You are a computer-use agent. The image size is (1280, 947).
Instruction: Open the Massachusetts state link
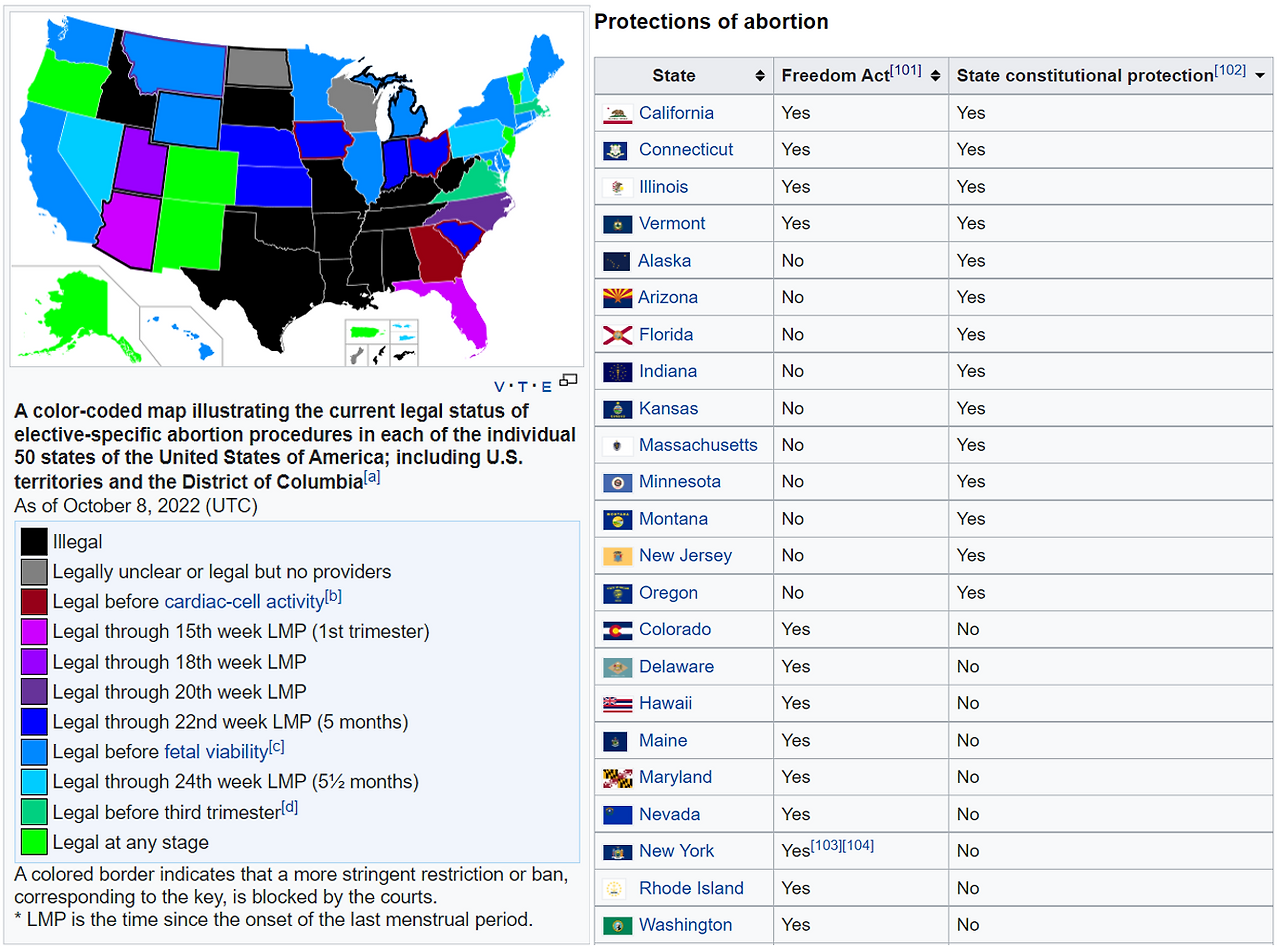coord(698,445)
